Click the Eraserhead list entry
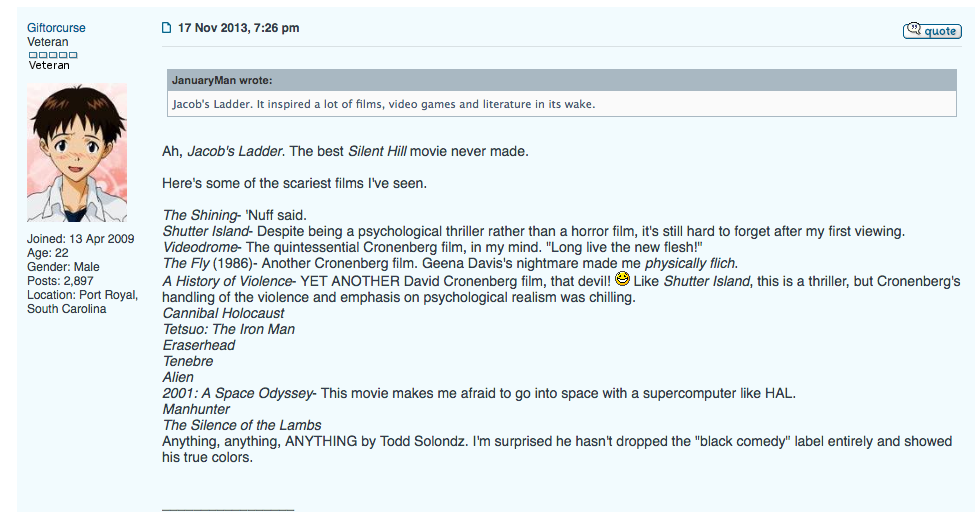 199,345
